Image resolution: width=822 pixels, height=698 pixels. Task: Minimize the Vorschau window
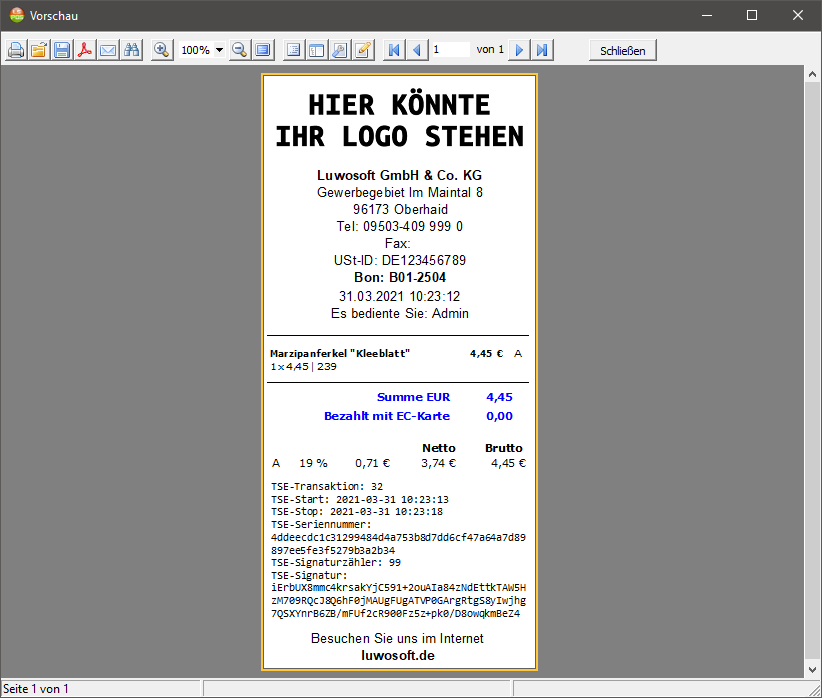pyautogui.click(x=707, y=15)
